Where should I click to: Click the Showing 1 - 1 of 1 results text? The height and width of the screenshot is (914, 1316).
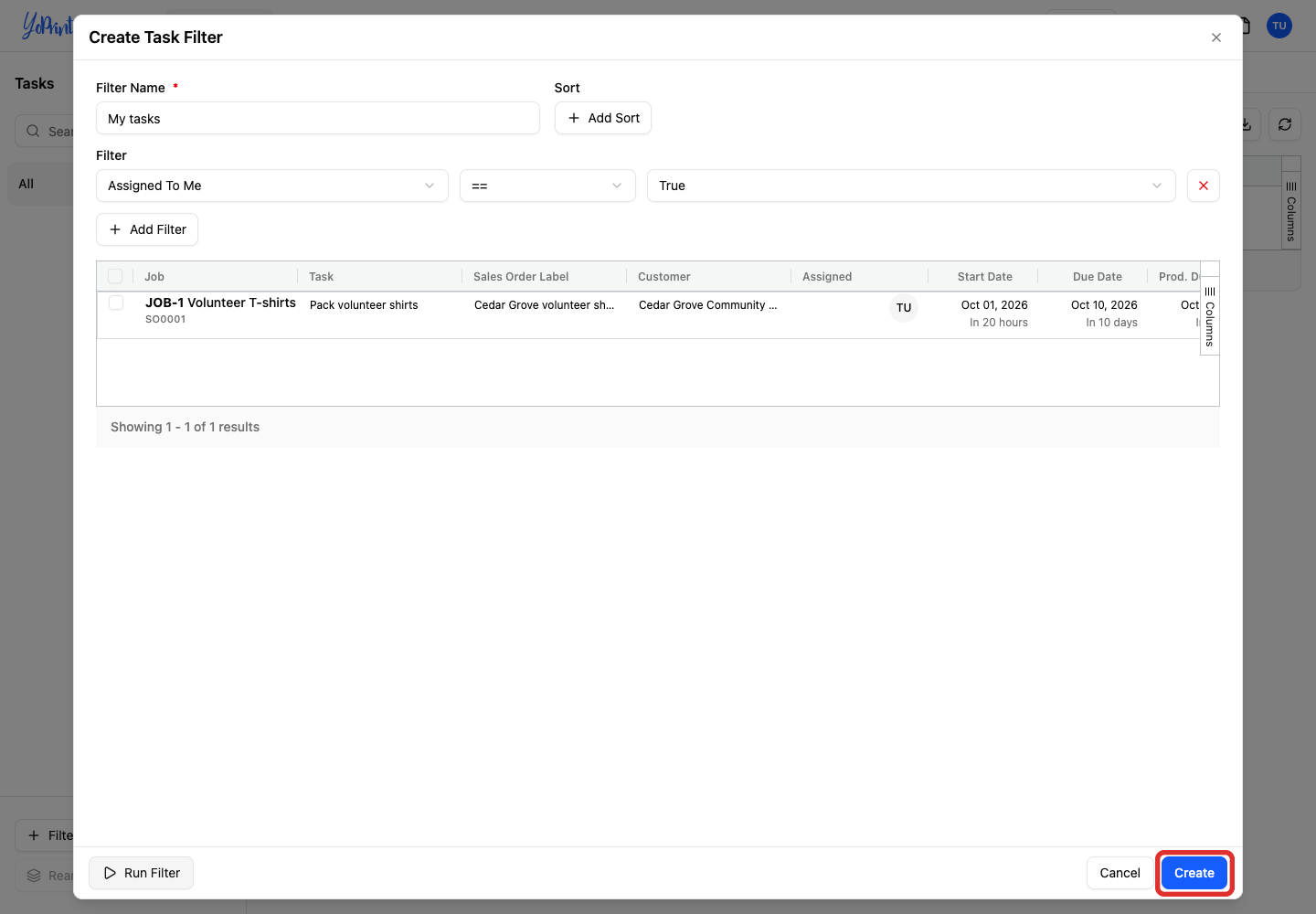pos(186,427)
